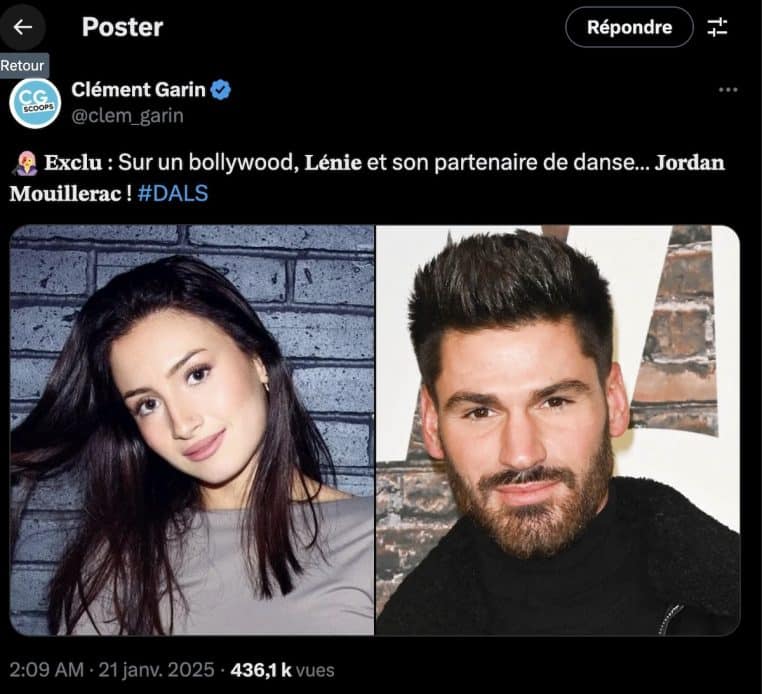Open the #DALS hashtag link

(x=173, y=193)
